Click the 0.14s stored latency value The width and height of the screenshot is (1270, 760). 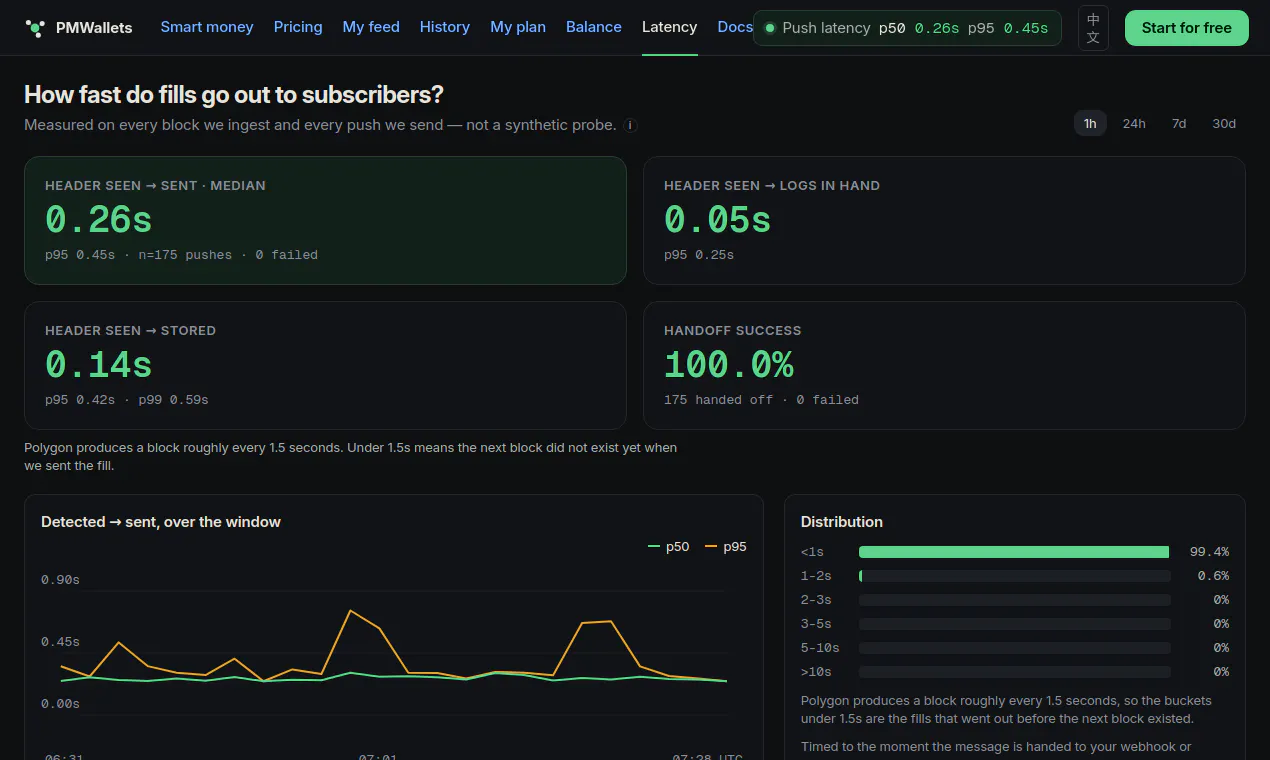[x=99, y=364]
